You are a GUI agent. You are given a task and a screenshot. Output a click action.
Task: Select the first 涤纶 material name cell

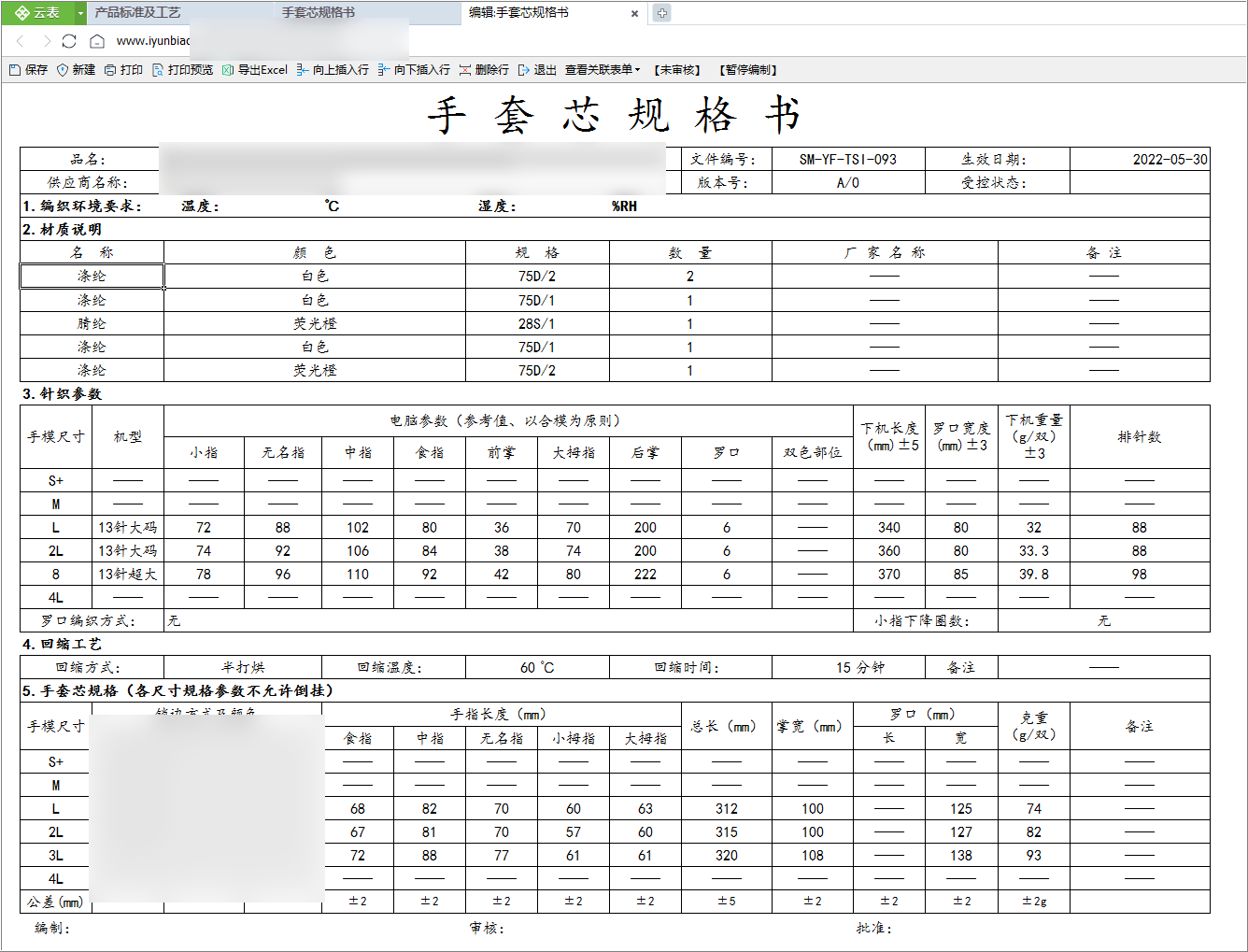tap(92, 277)
